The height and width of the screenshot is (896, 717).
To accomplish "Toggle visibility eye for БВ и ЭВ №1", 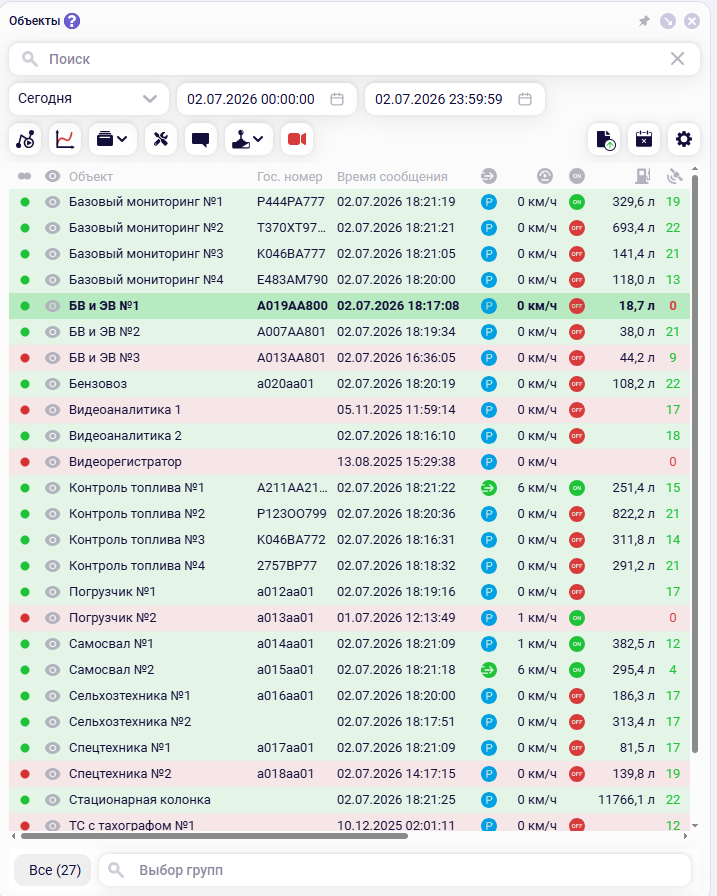I will (x=53, y=306).
